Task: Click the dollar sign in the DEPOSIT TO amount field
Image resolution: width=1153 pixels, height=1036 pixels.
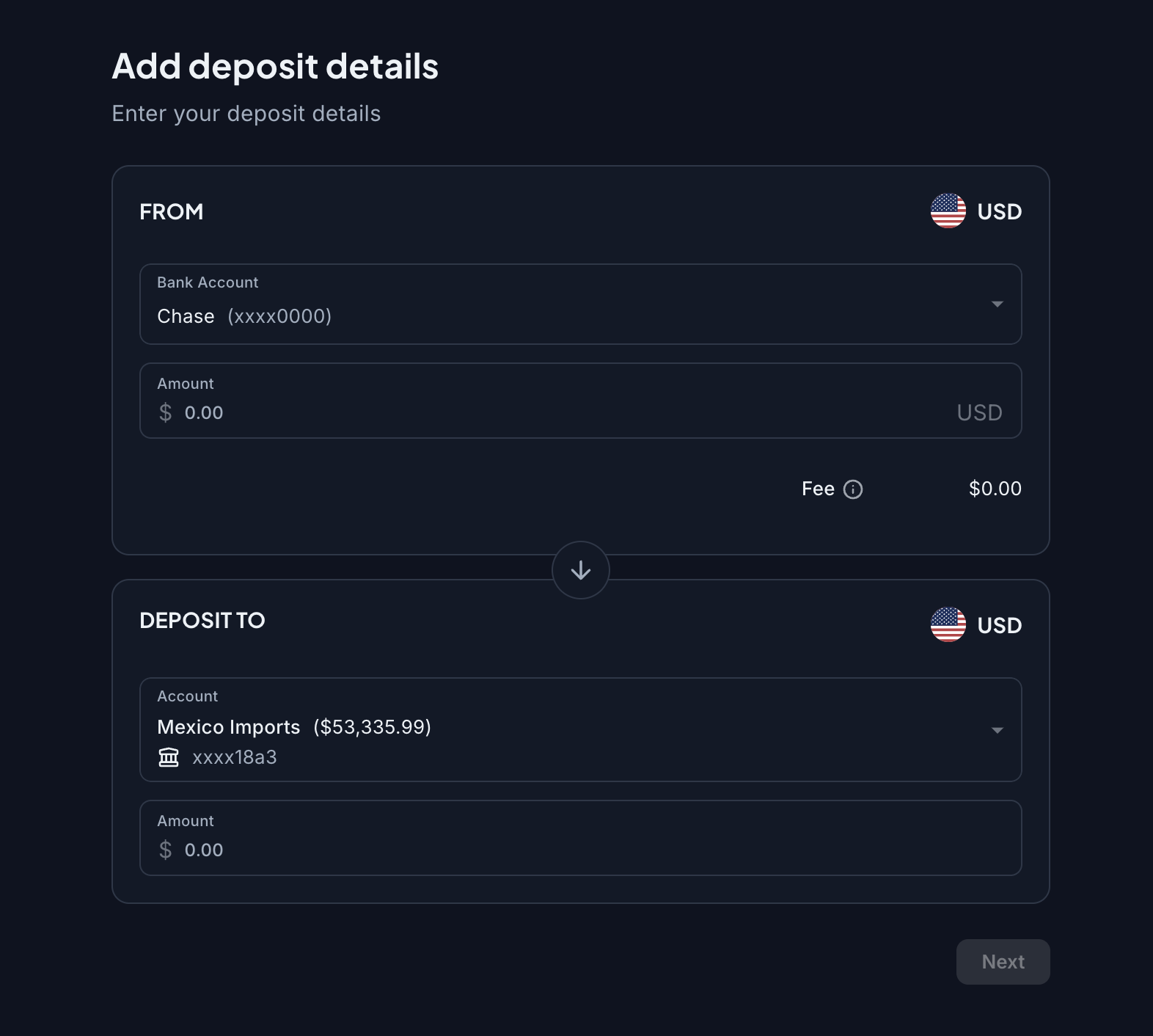Action: click(166, 850)
